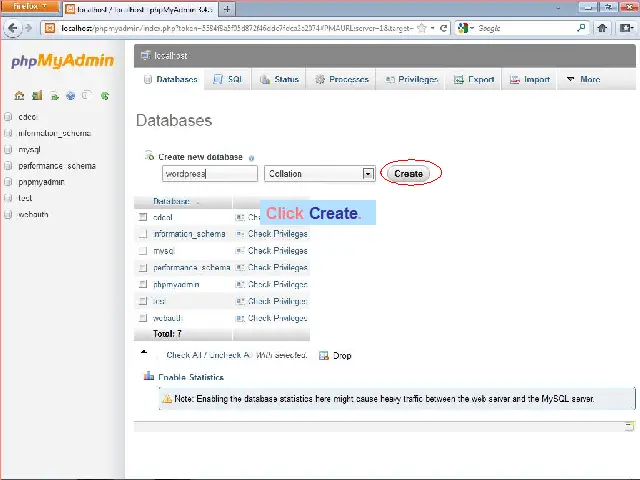Click the sidebar MySQL documentation icon
Screen dimensions: 640x480
86,96
